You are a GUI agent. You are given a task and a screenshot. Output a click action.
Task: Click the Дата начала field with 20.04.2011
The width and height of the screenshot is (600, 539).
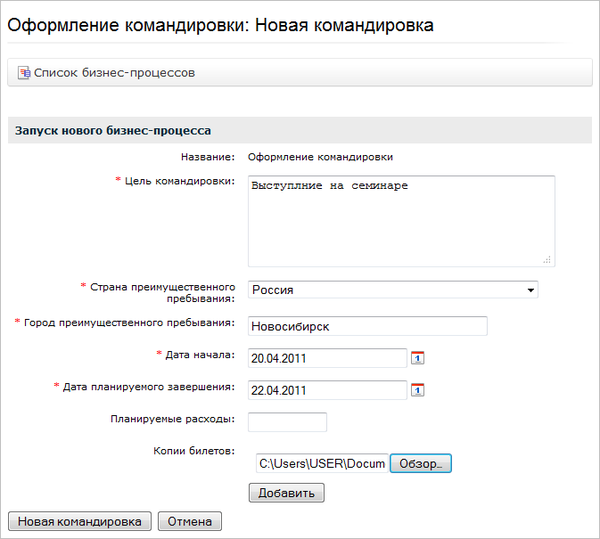coord(326,358)
